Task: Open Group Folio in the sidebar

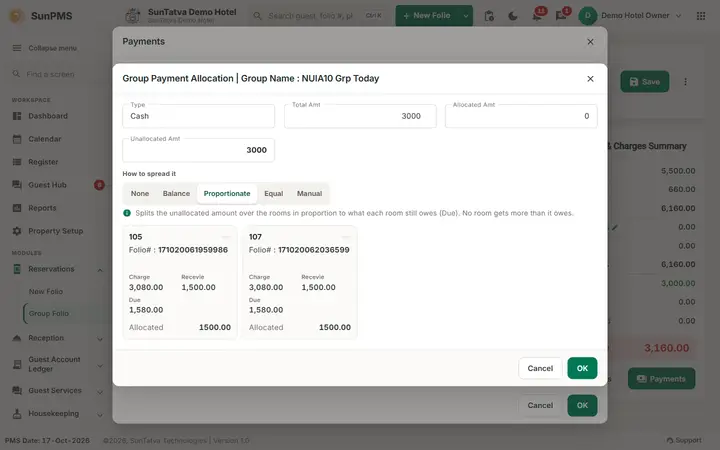Action: click(x=49, y=313)
